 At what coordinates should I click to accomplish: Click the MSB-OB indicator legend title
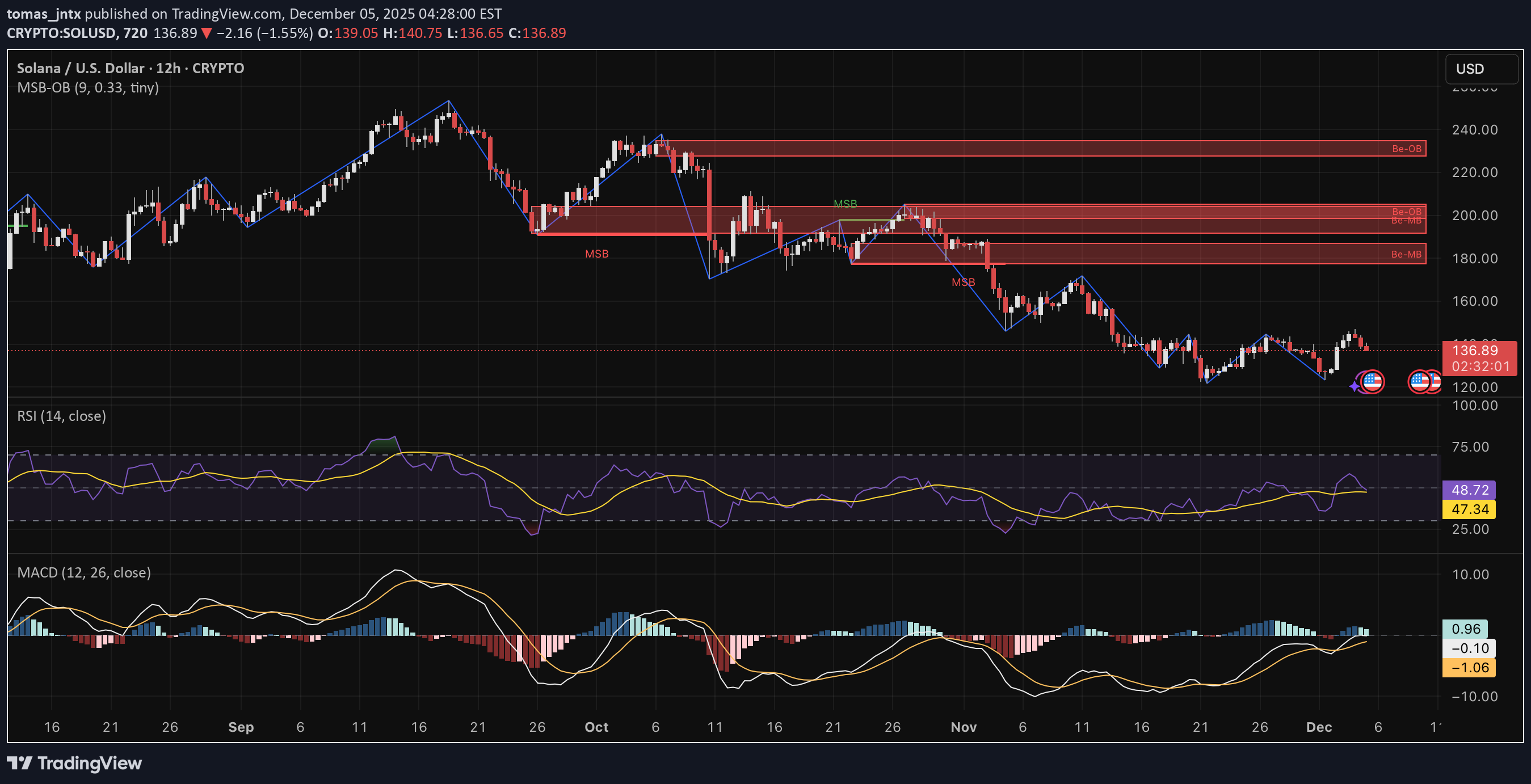88,88
